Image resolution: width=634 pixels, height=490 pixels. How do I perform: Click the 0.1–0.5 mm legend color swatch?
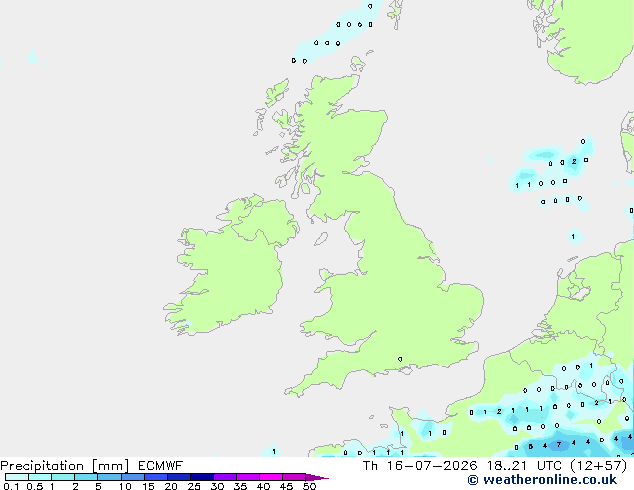click(x=17, y=477)
